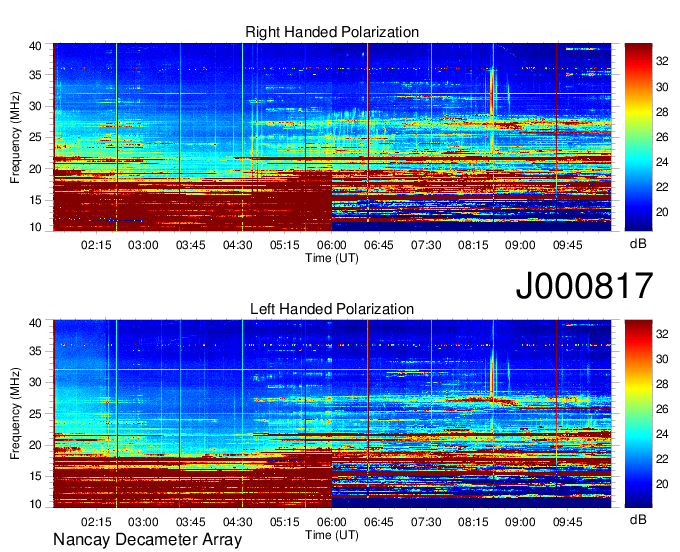Click the 'Nancay Decameter Array' caption
The width and height of the screenshot is (680, 552).
coord(147,540)
